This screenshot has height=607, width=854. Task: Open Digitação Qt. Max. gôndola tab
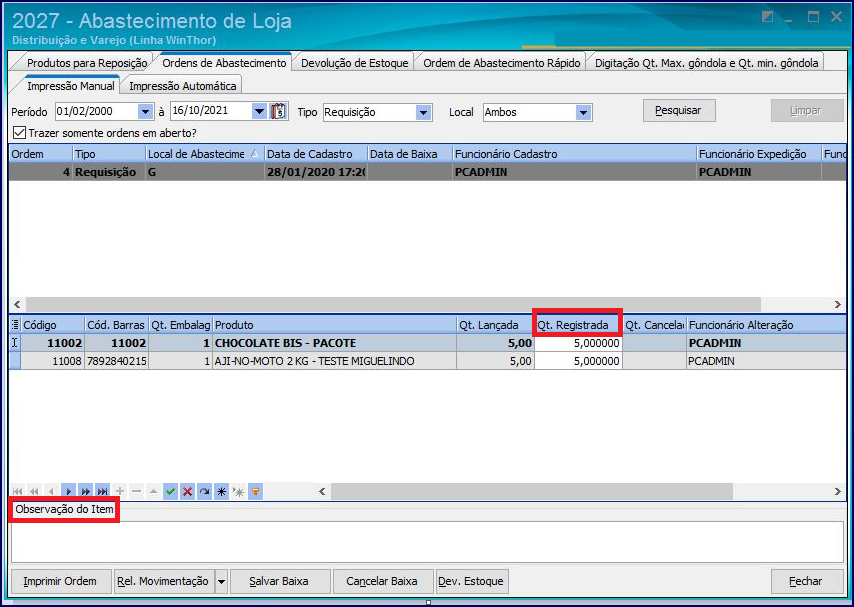pyautogui.click(x=706, y=63)
